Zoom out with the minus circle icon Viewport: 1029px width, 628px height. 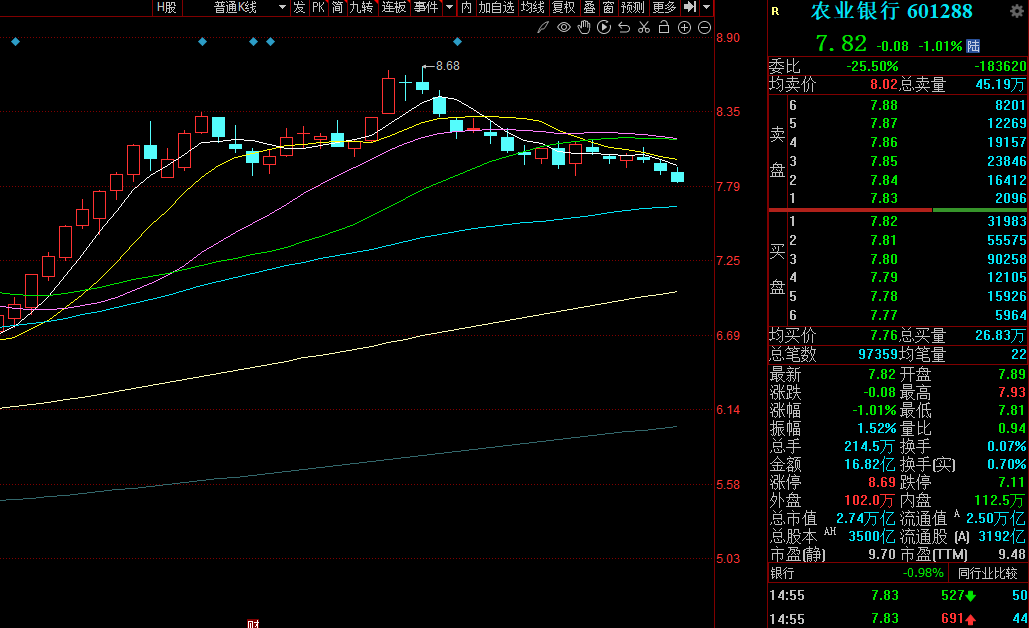tap(705, 27)
